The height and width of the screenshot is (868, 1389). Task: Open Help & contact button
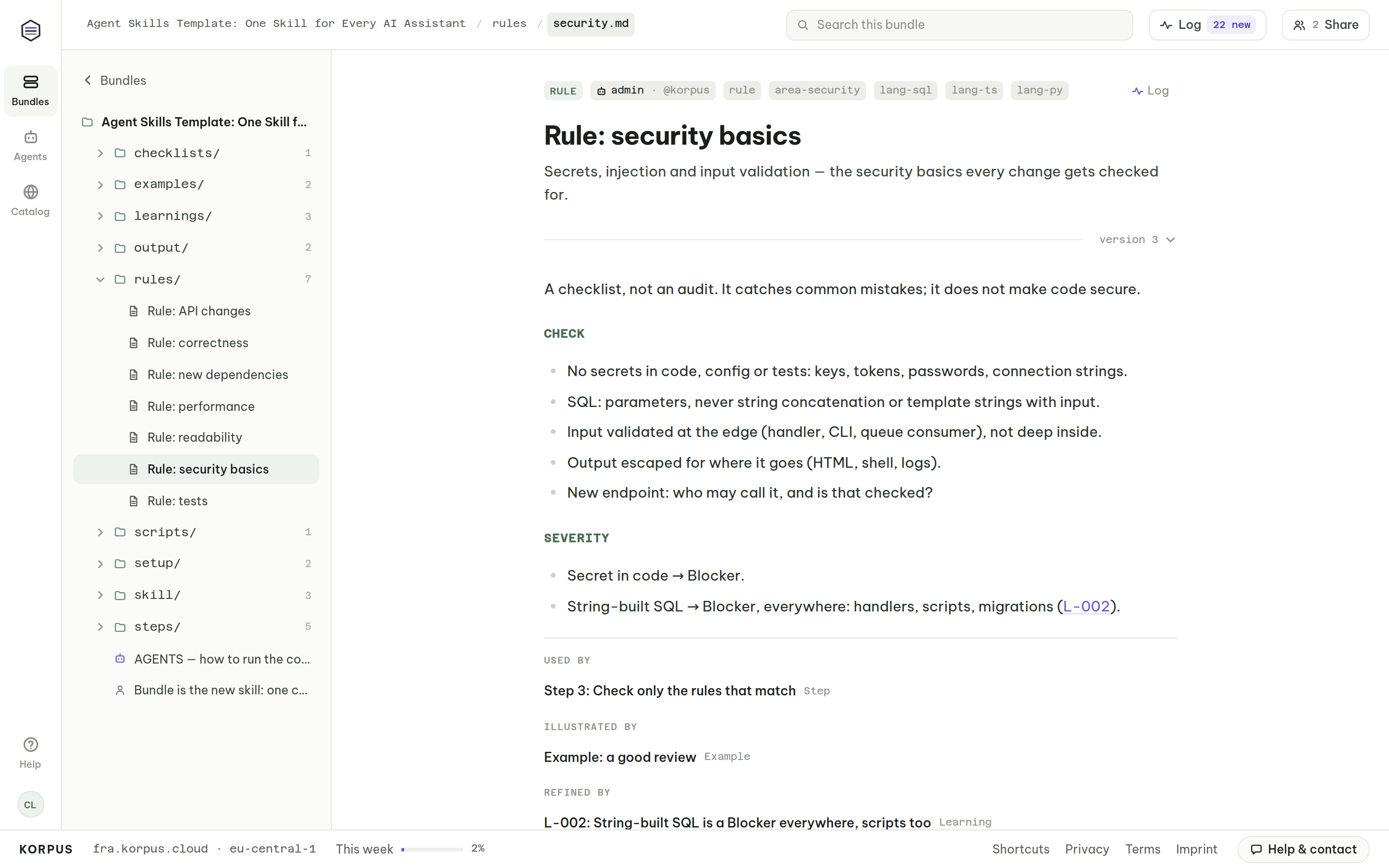(x=1303, y=849)
